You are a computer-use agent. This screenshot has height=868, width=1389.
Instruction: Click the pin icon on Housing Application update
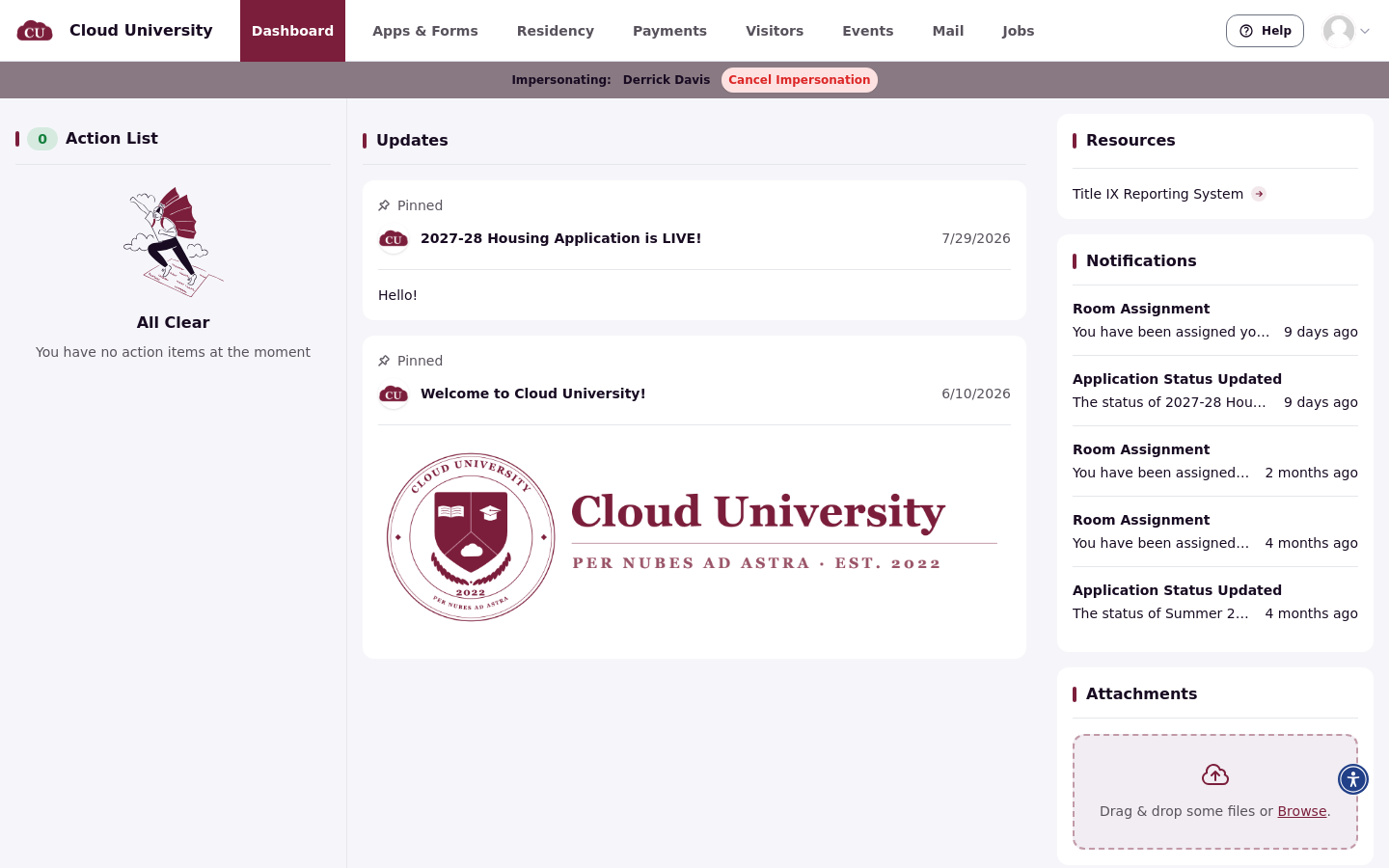click(x=384, y=205)
